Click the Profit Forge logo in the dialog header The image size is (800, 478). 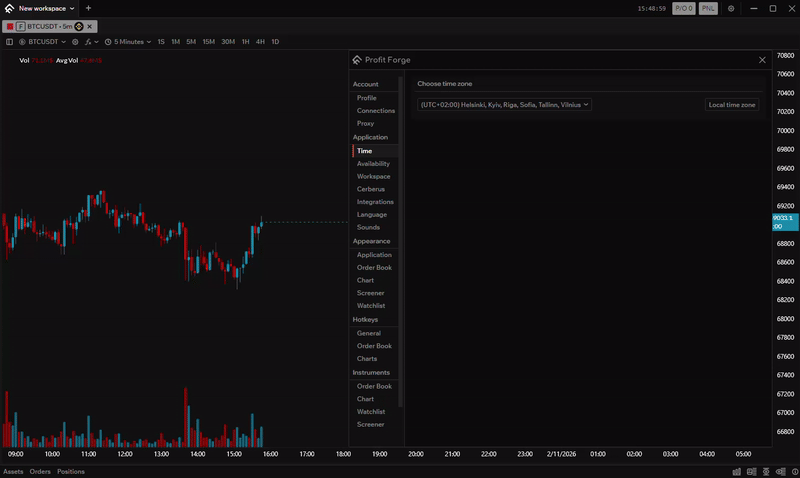tap(357, 60)
